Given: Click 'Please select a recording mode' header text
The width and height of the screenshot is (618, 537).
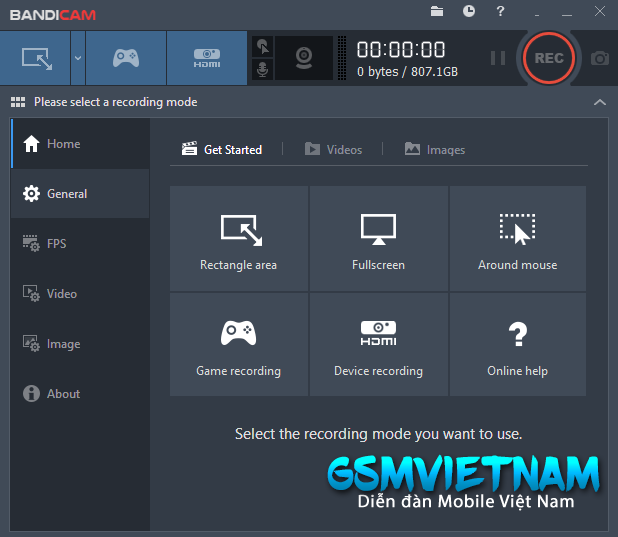Looking at the screenshot, I should click(x=115, y=102).
